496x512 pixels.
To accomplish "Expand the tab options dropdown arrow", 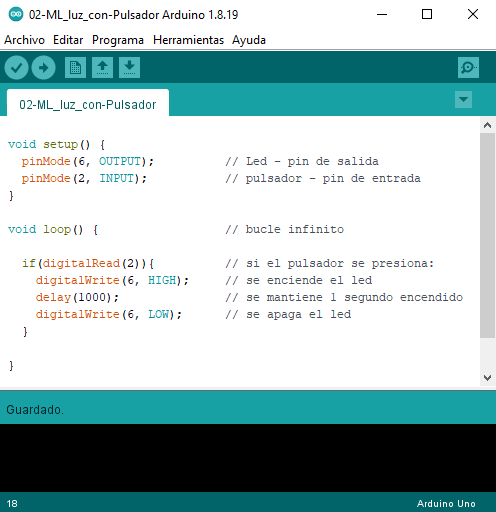I will tap(463, 99).
